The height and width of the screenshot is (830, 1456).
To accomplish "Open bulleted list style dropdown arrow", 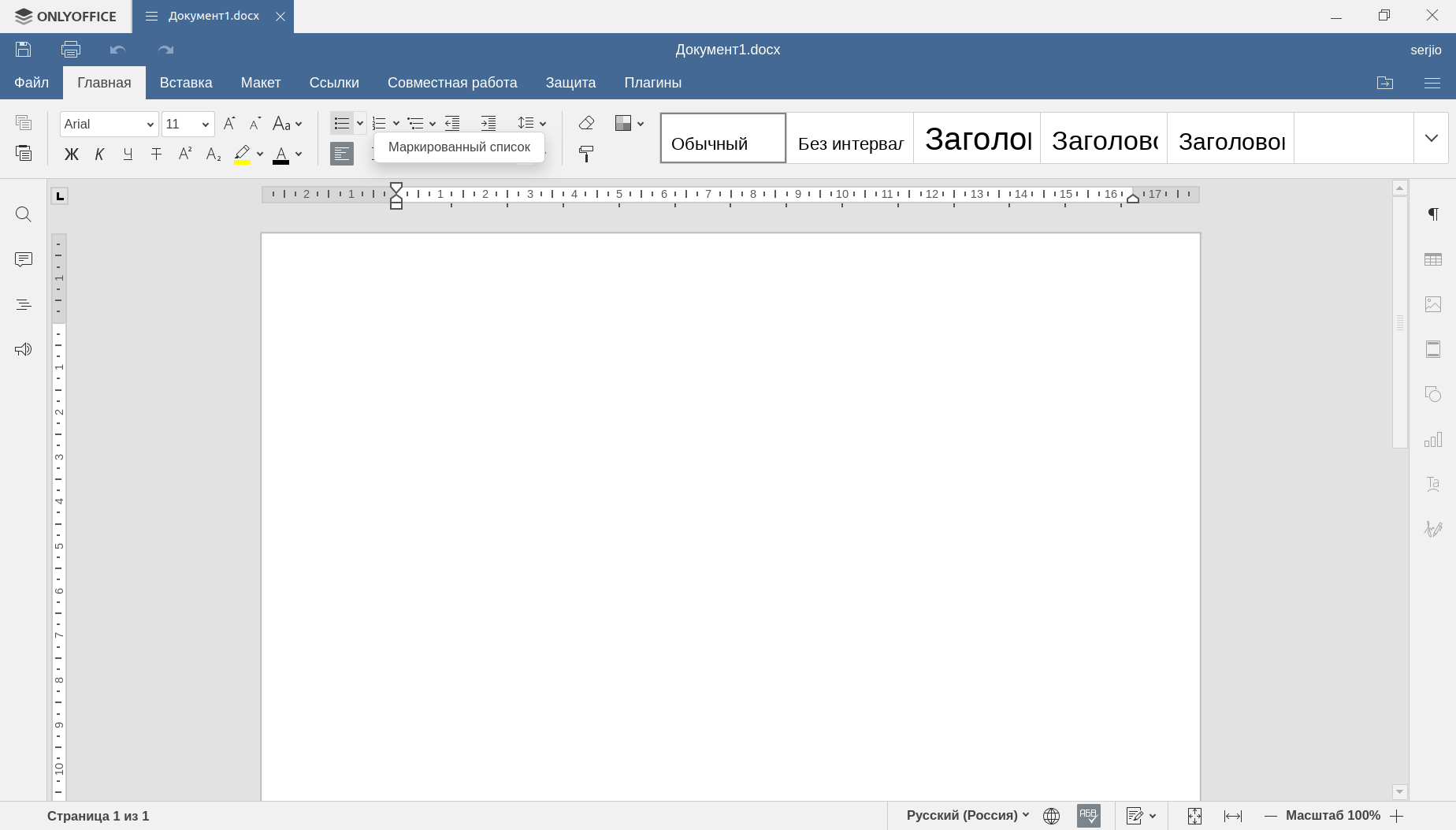I will 360,124.
